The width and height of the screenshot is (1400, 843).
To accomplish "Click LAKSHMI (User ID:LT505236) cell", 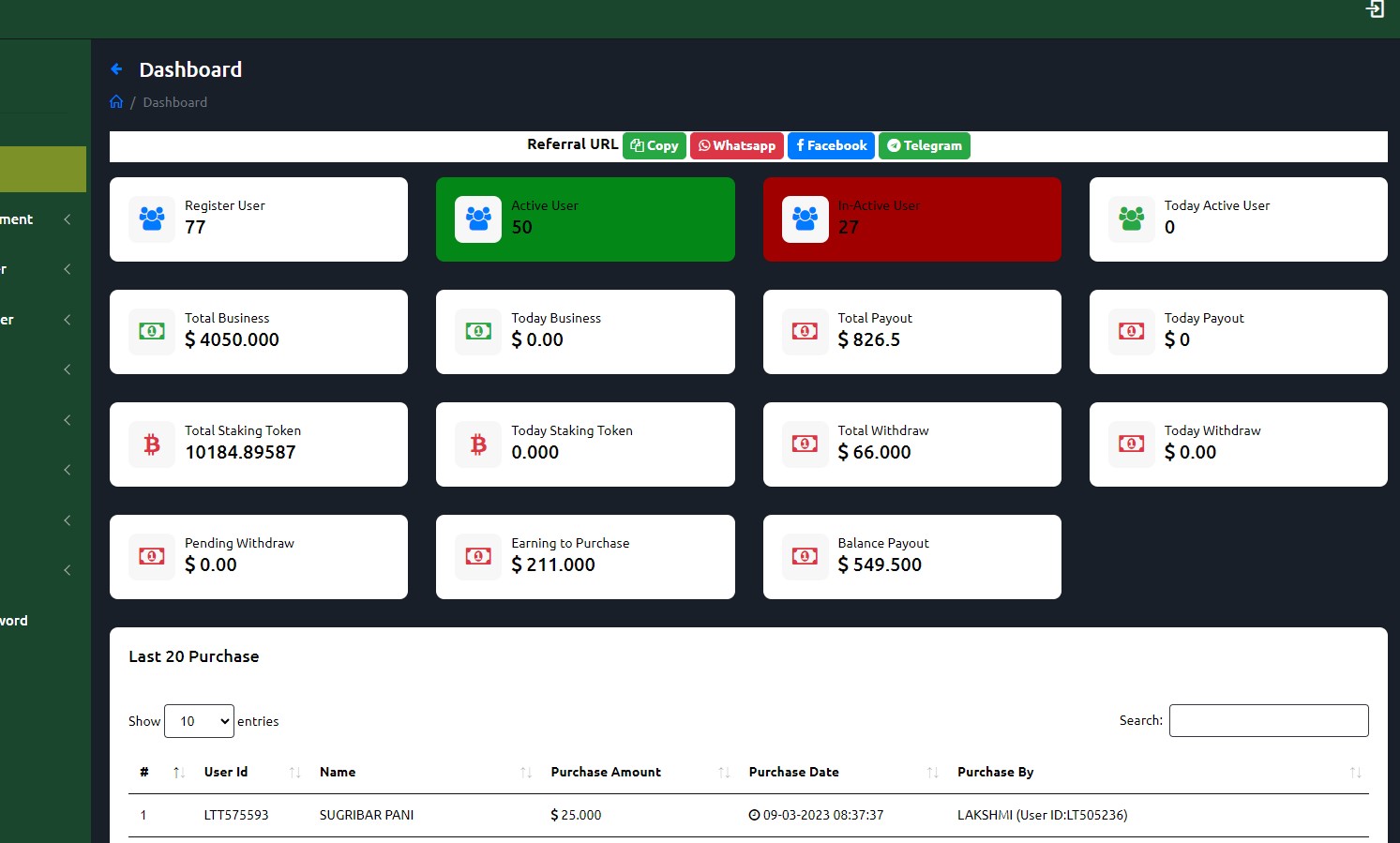I will pyautogui.click(x=1042, y=815).
